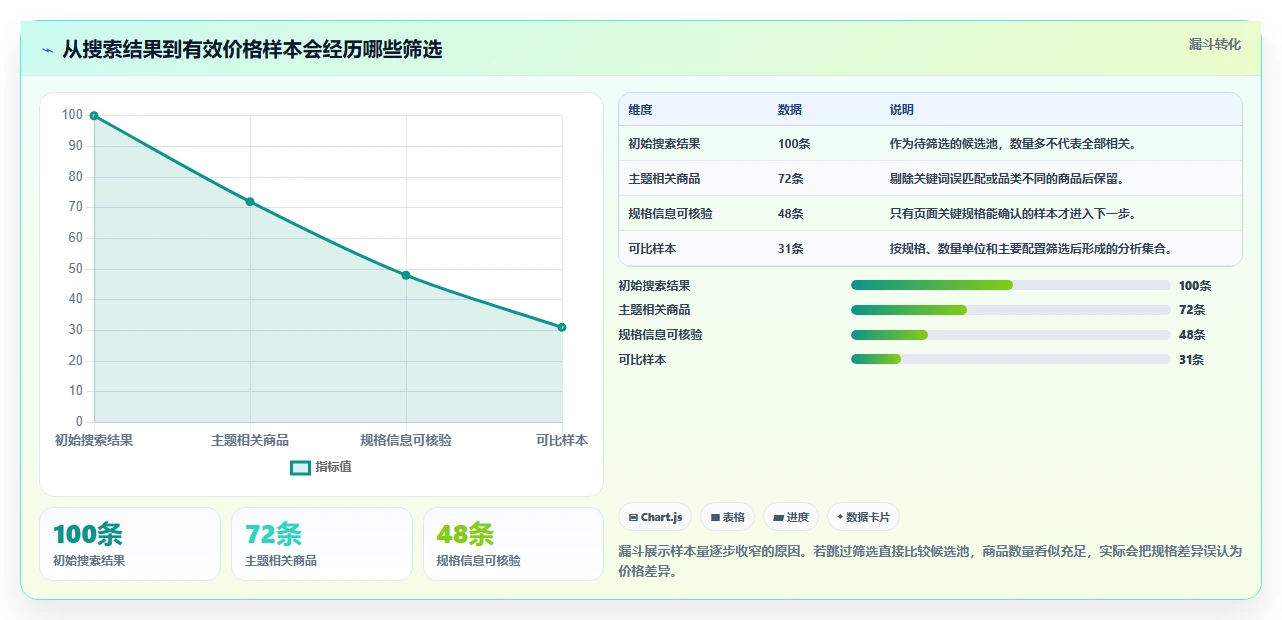Click the 进度 chip
Viewport: 1282px width, 620px height.
[790, 517]
